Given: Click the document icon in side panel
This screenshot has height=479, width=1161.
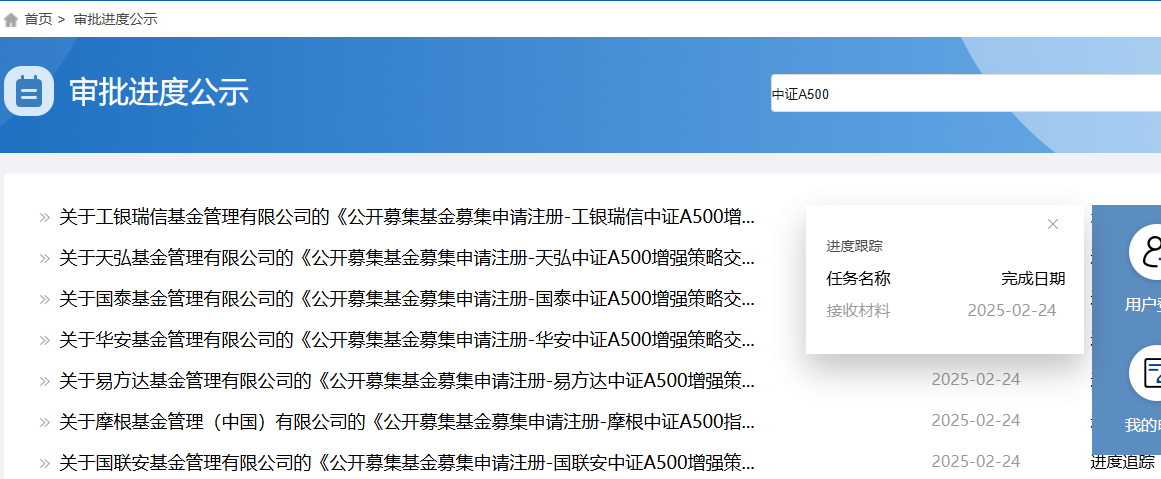Looking at the screenshot, I should click(1145, 373).
